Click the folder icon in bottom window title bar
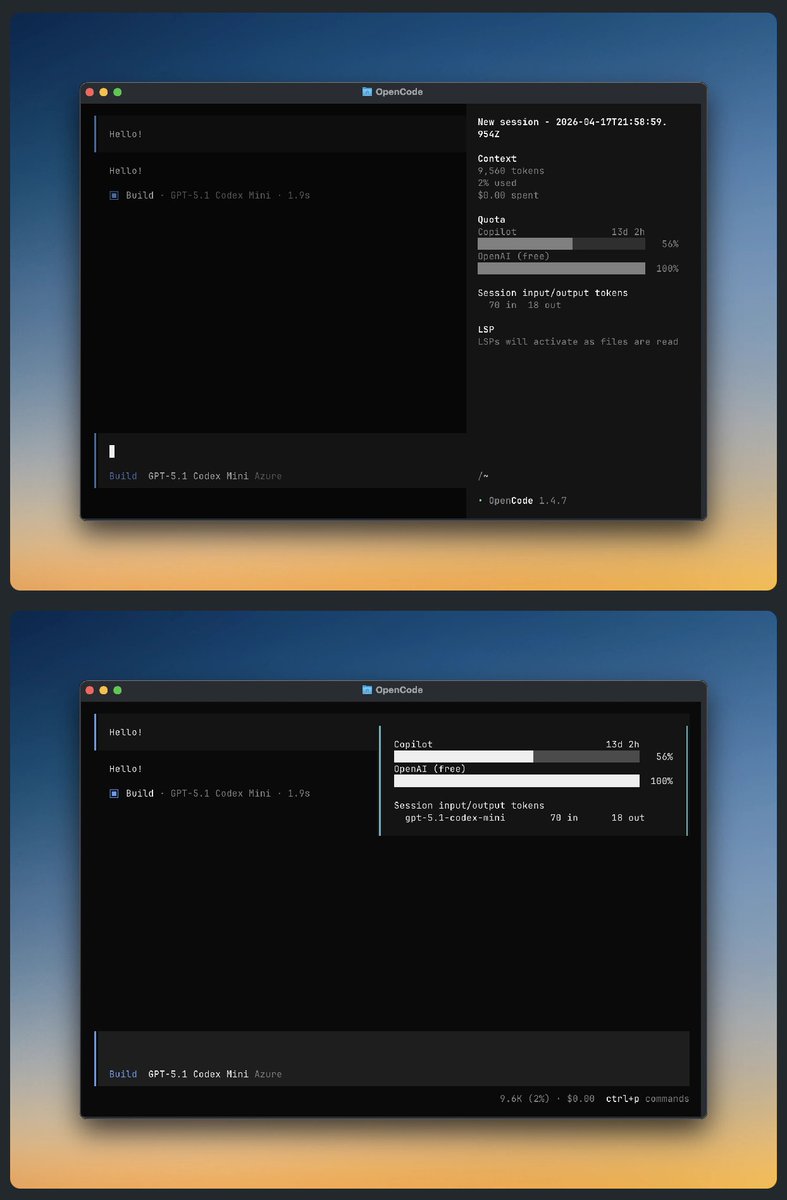The height and width of the screenshot is (1200, 787). pyautogui.click(x=367, y=690)
